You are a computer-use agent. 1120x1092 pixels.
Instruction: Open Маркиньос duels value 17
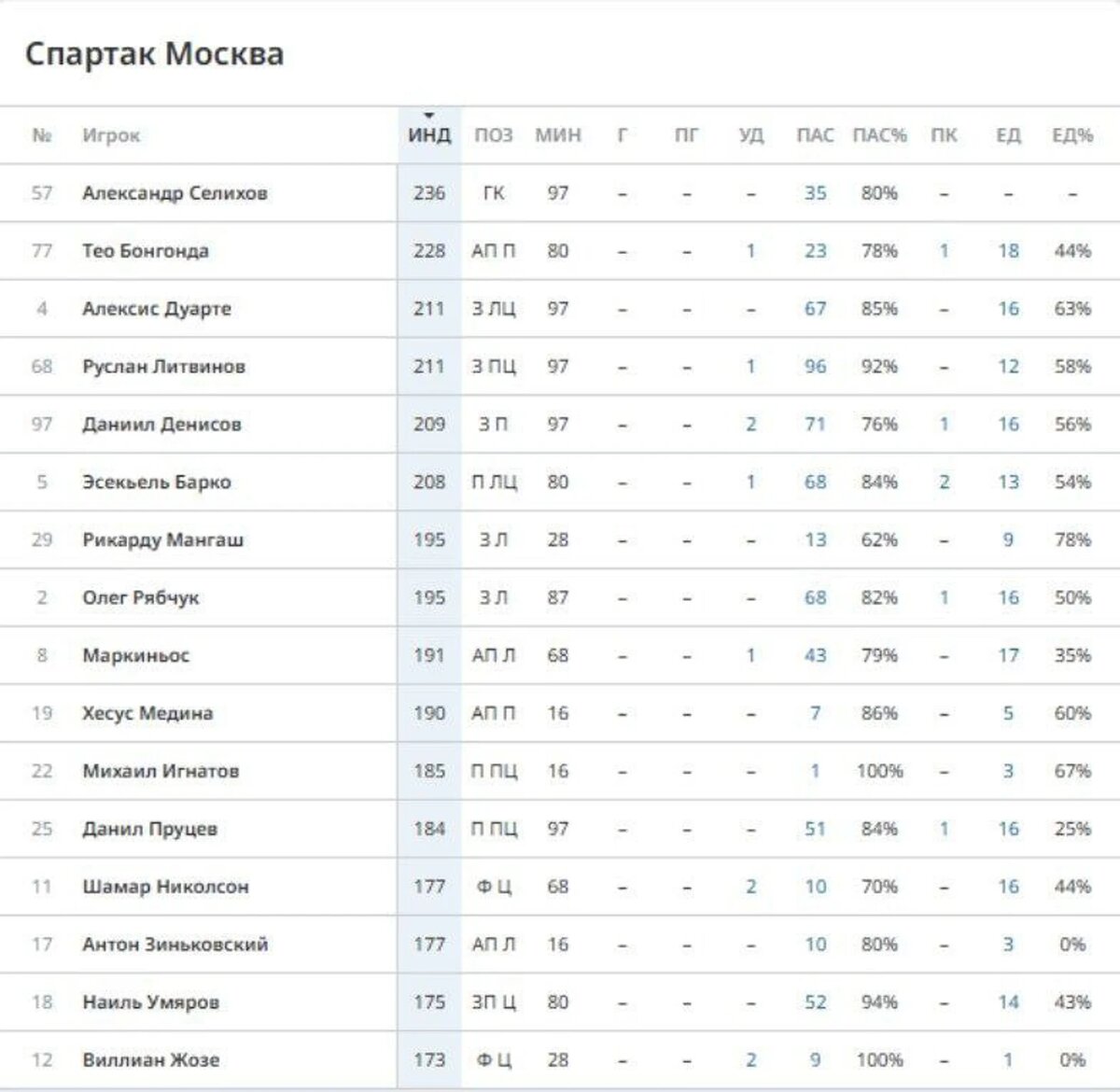coord(1008,656)
